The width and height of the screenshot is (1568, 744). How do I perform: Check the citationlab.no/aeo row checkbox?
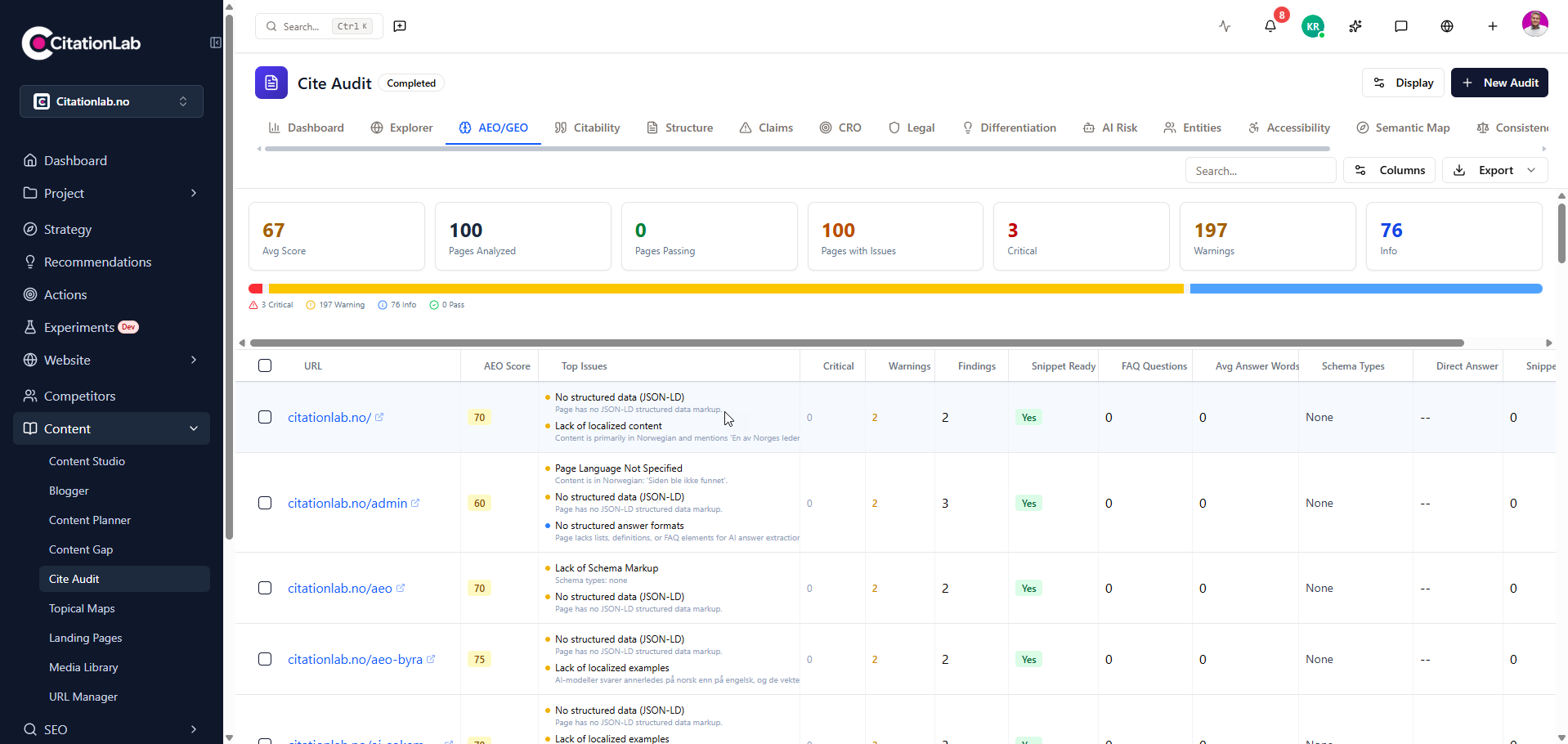pos(265,588)
